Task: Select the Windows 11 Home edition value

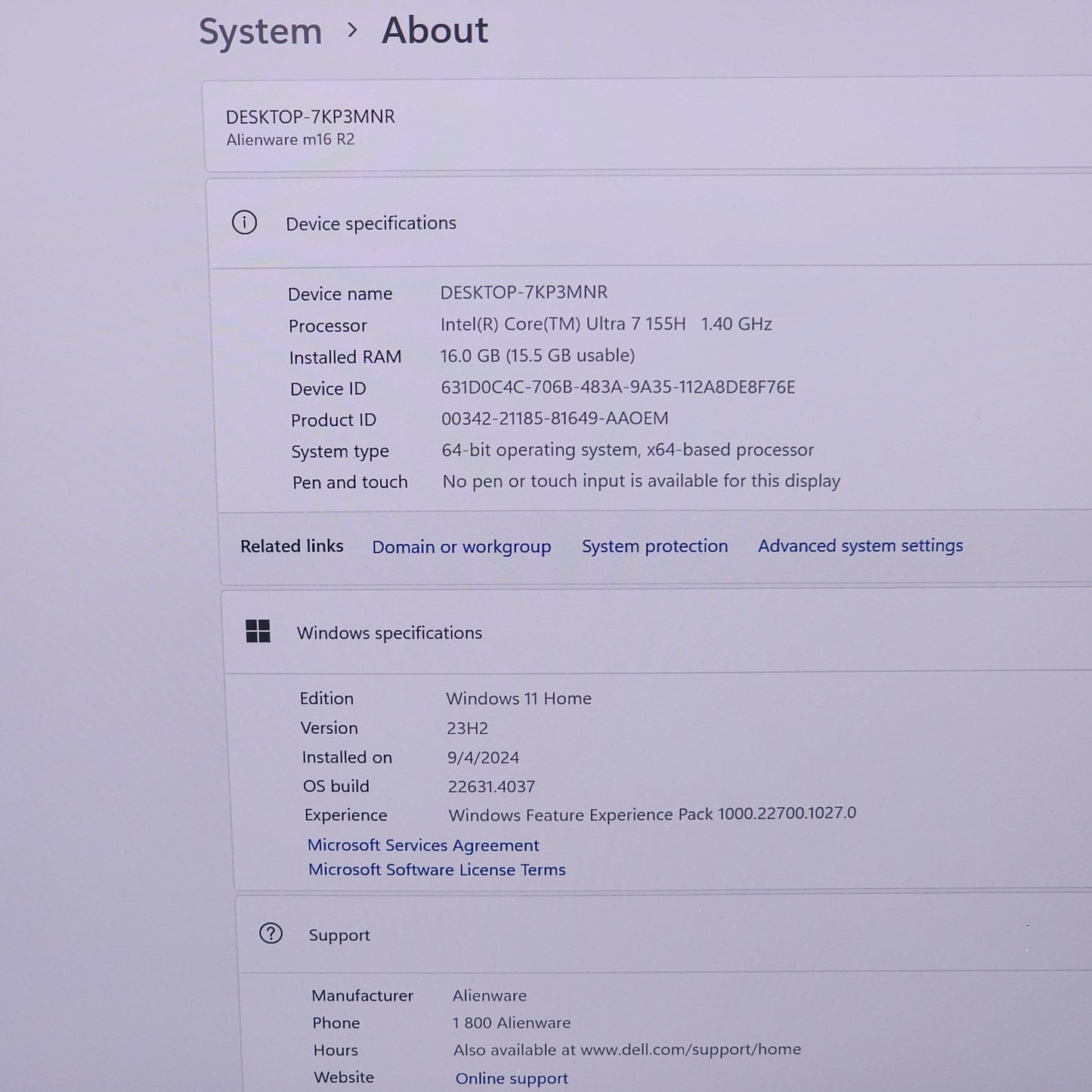Action: [518, 698]
